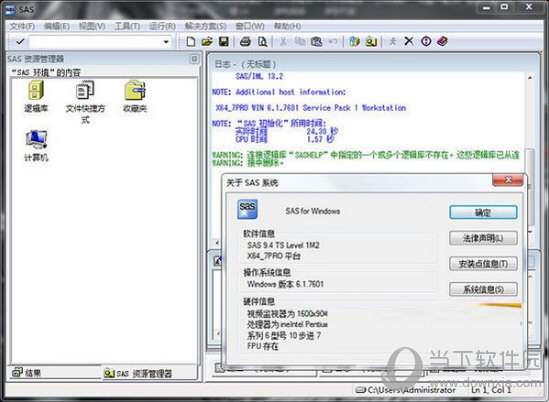Click the SAS Explorer toolbar icon

tap(371, 42)
